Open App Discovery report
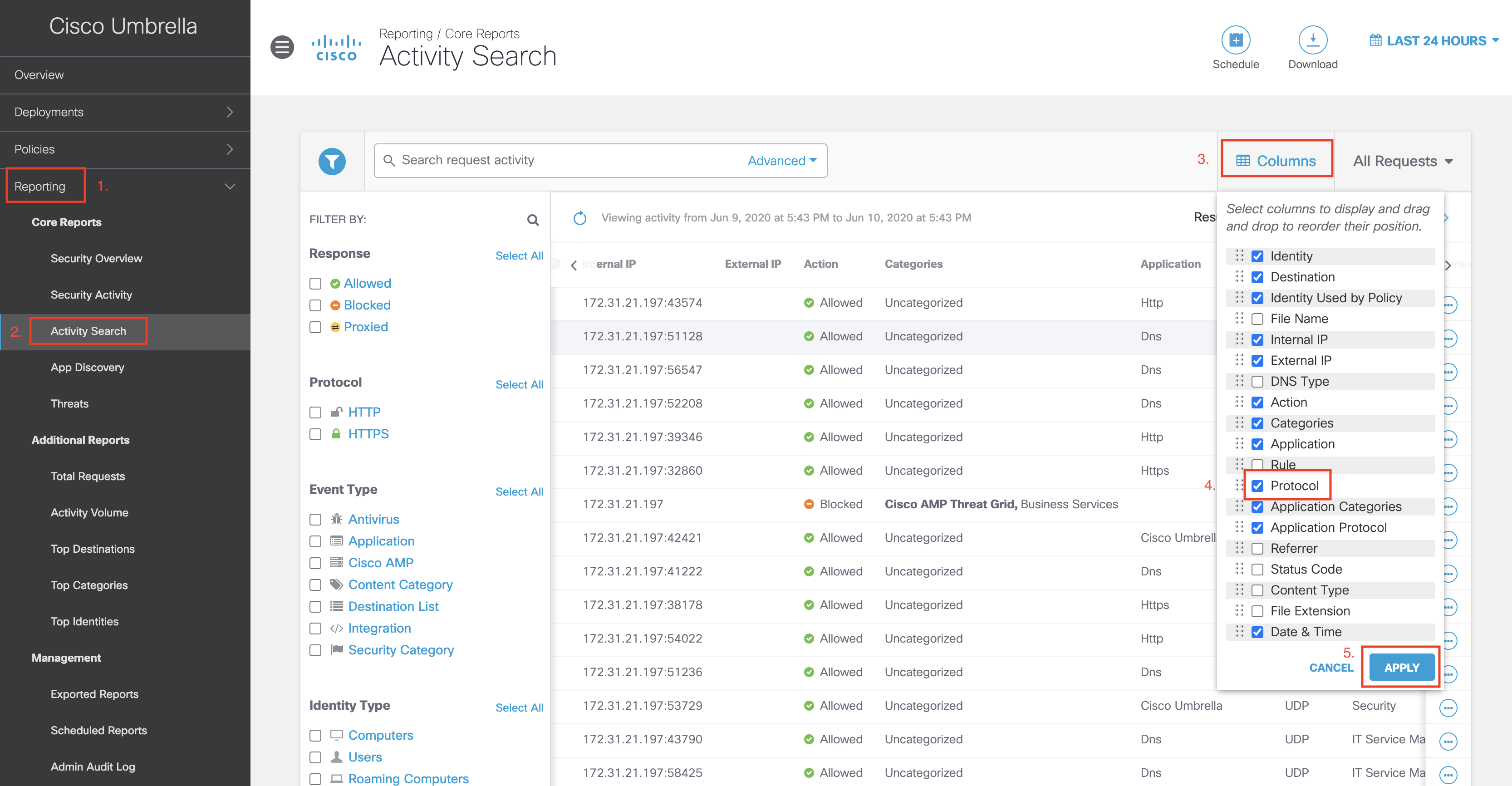This screenshot has width=1512, height=786. coord(87,368)
